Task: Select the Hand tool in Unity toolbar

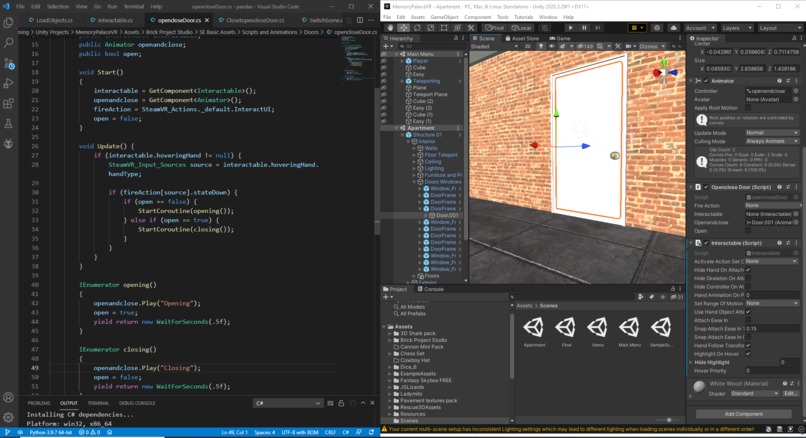Action: (391, 28)
